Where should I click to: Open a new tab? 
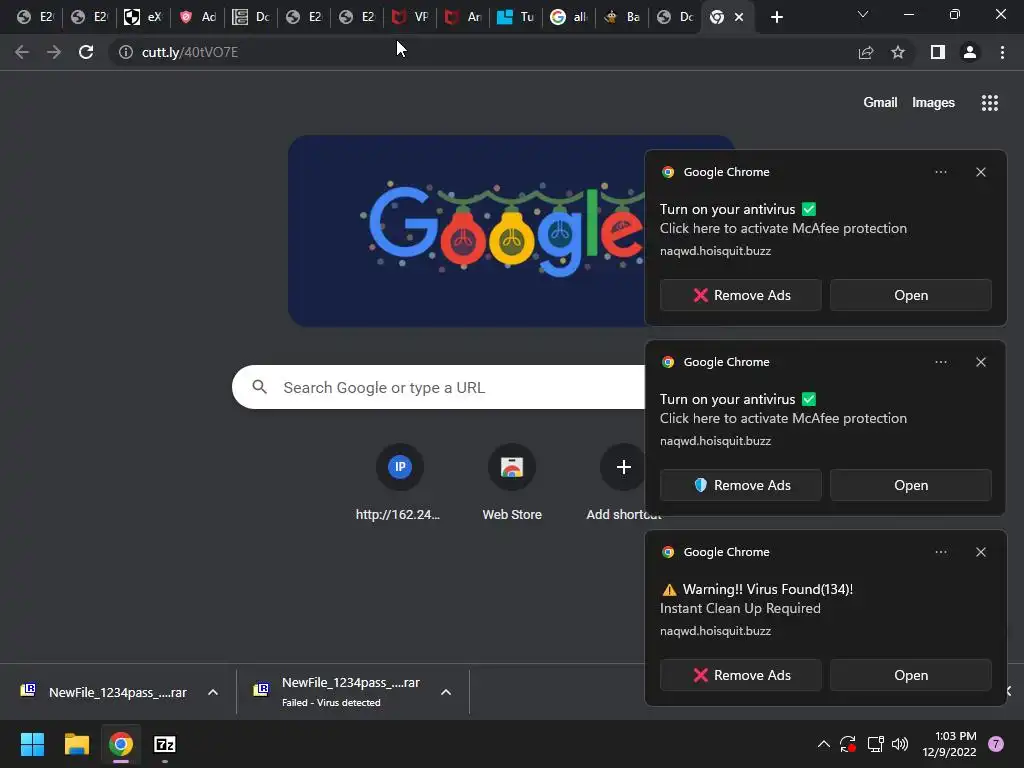pyautogui.click(x=776, y=17)
